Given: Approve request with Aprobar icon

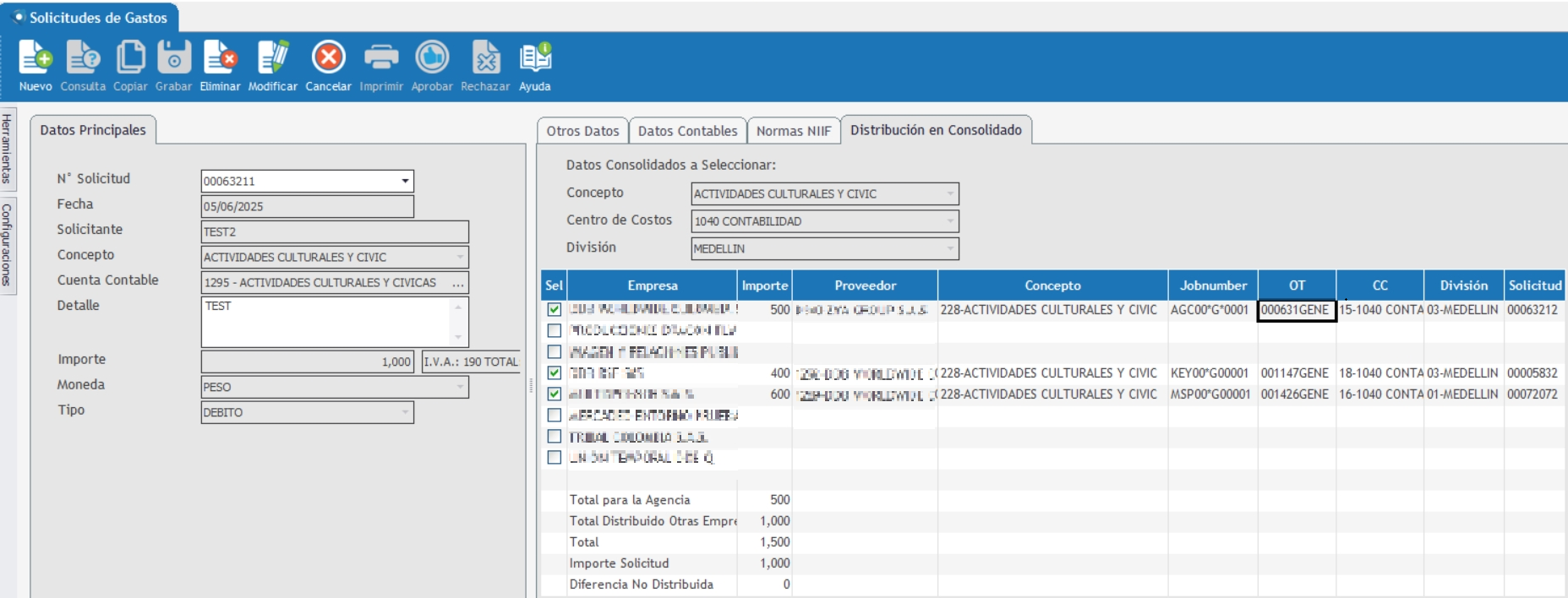Looking at the screenshot, I should 432,58.
